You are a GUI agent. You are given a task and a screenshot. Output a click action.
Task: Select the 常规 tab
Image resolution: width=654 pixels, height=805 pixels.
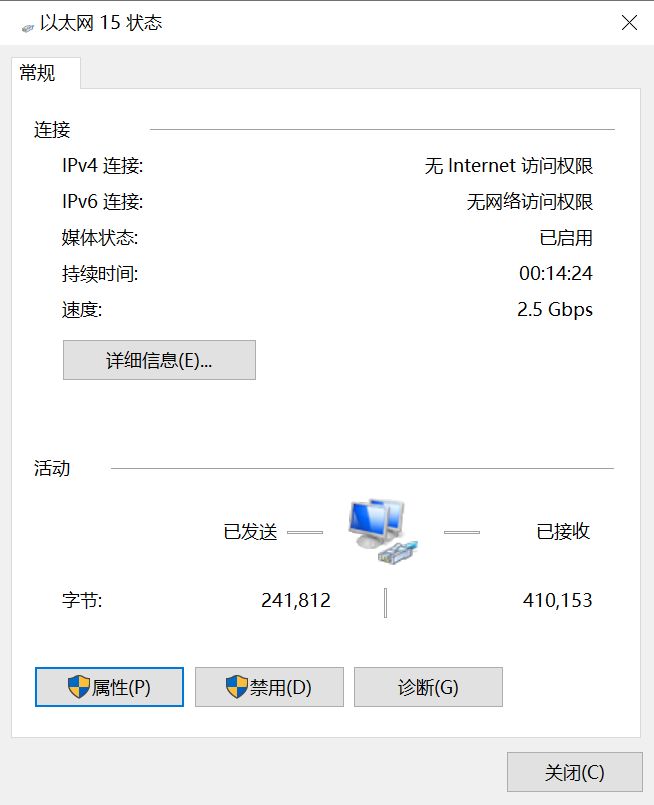(37, 73)
